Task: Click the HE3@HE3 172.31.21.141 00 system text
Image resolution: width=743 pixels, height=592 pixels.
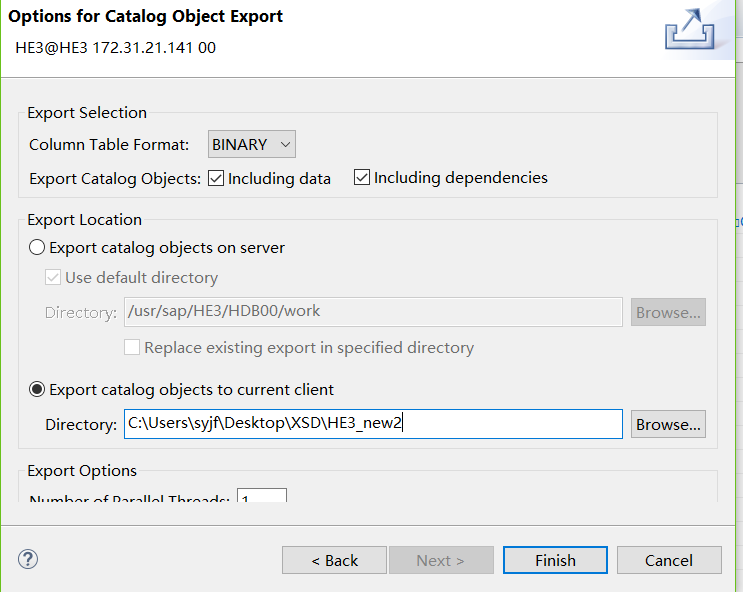Action: coord(116,47)
